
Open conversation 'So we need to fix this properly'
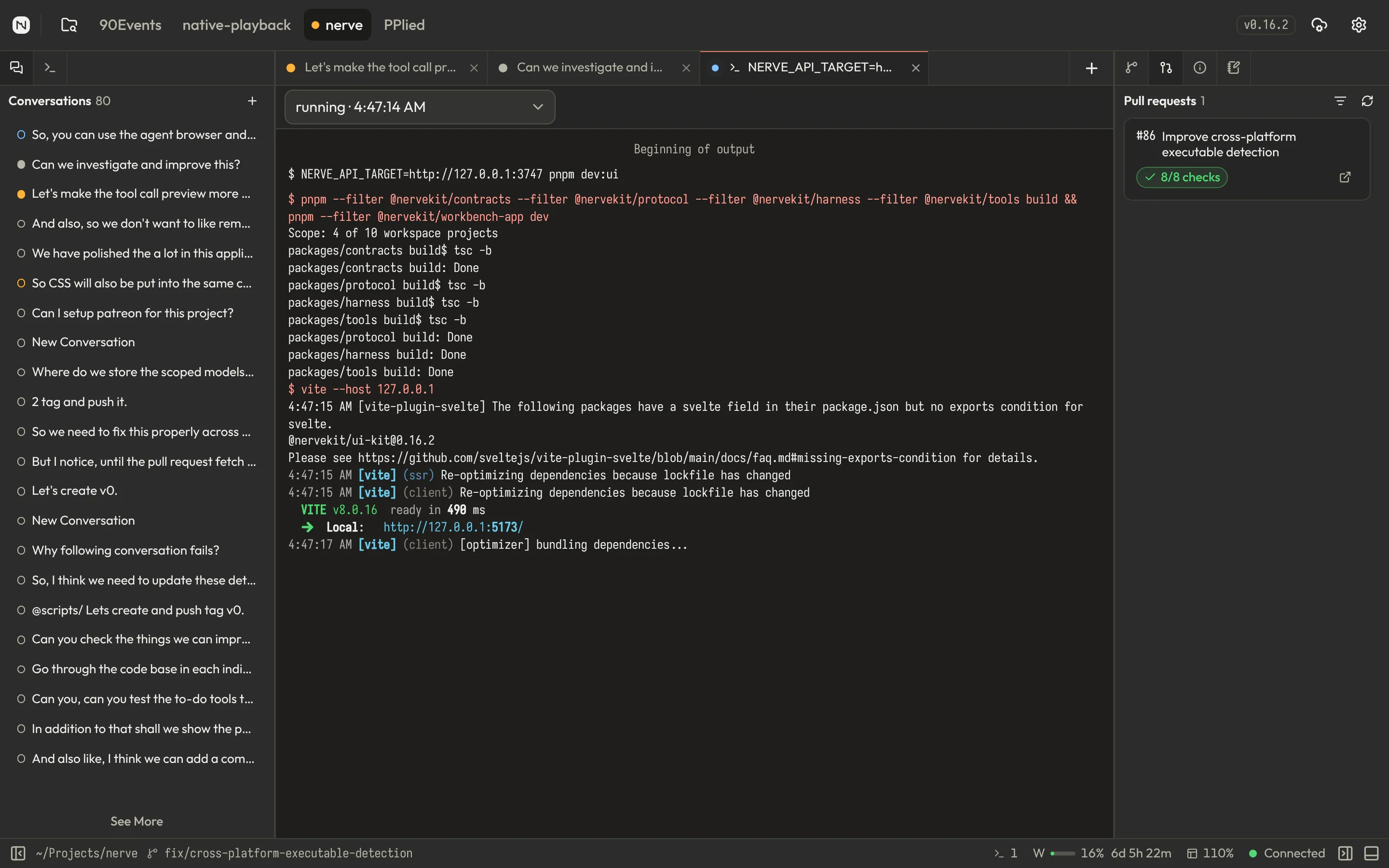pyautogui.click(x=136, y=432)
